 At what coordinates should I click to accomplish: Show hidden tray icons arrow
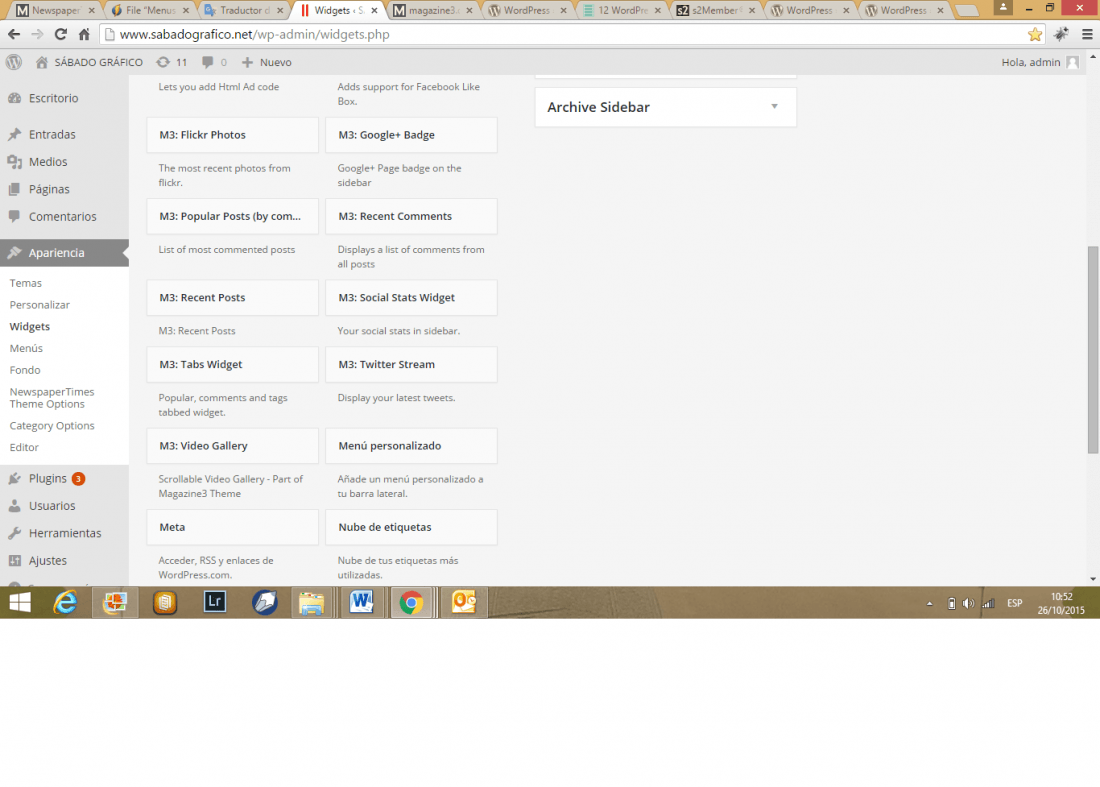pyautogui.click(x=930, y=603)
